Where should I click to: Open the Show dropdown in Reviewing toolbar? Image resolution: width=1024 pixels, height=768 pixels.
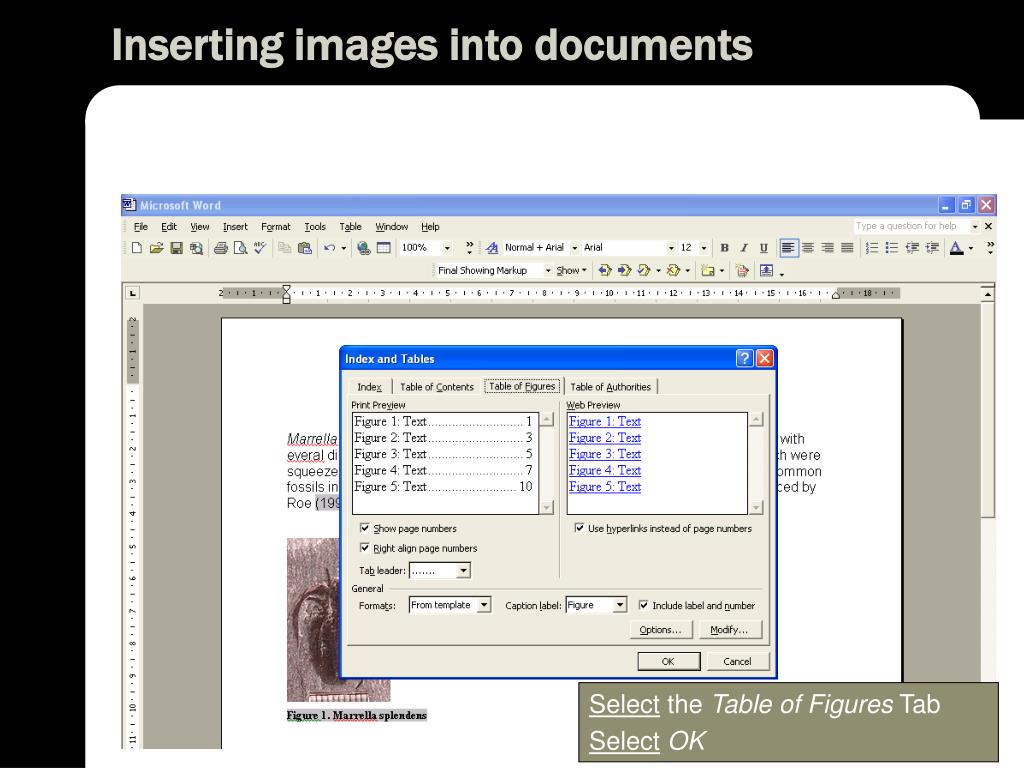(x=571, y=270)
